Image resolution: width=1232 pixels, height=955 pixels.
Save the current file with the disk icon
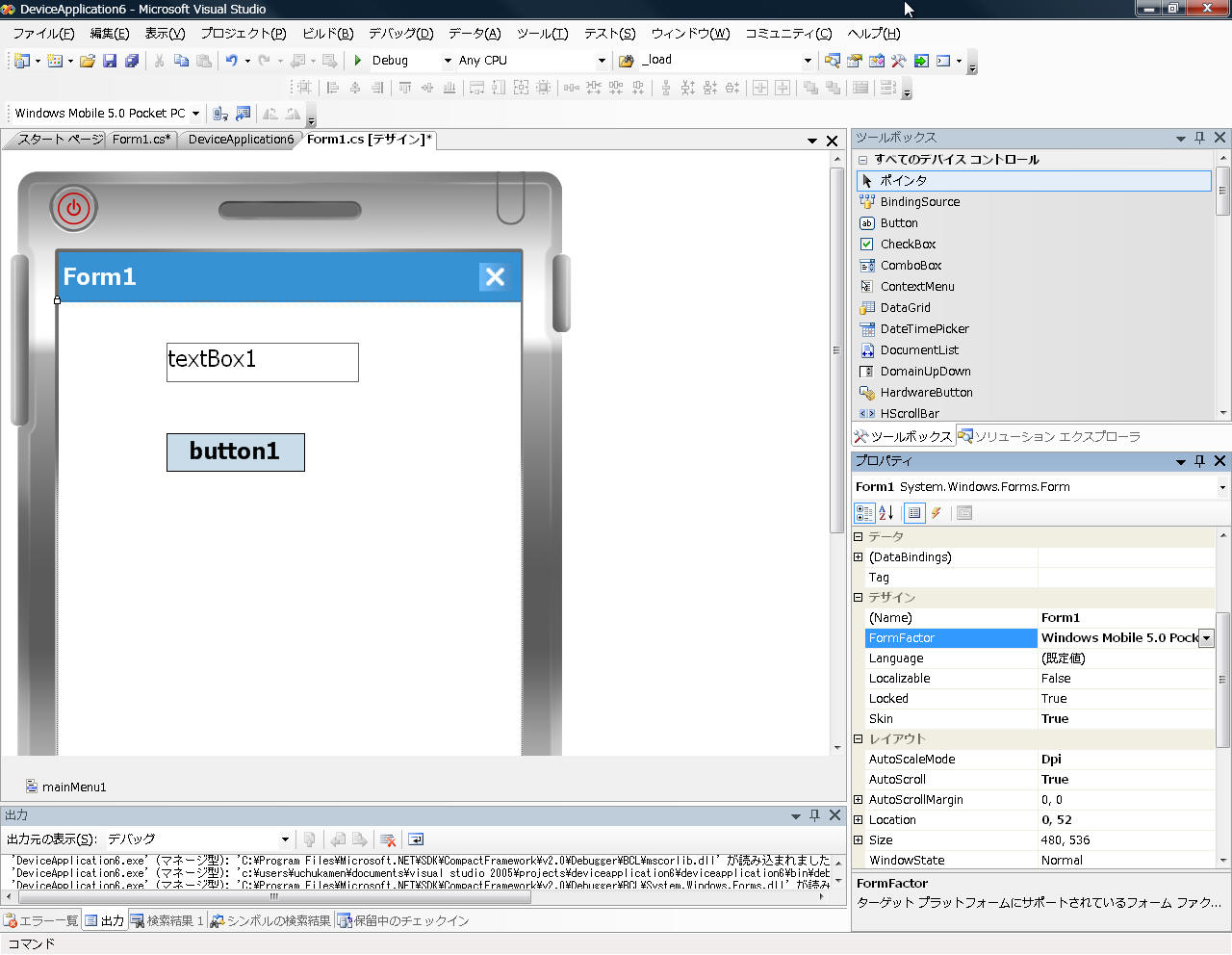(110, 61)
